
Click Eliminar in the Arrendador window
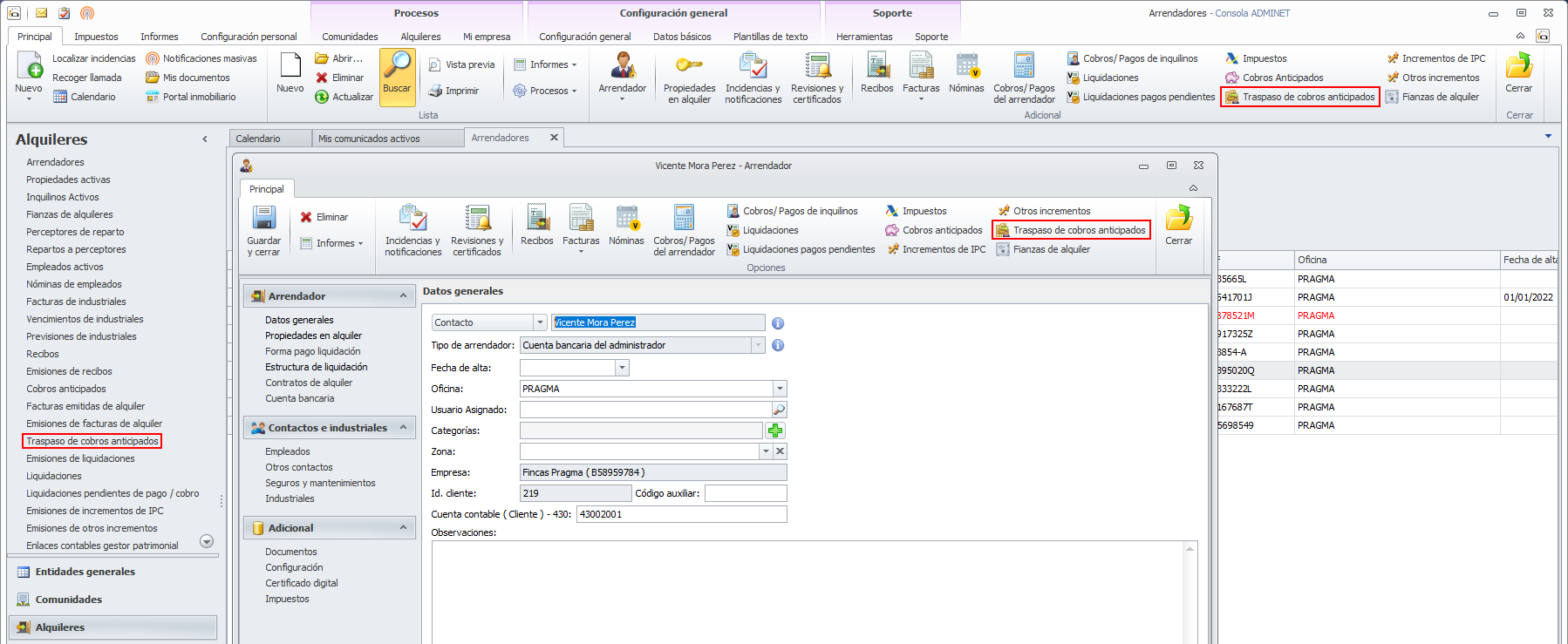tap(324, 217)
